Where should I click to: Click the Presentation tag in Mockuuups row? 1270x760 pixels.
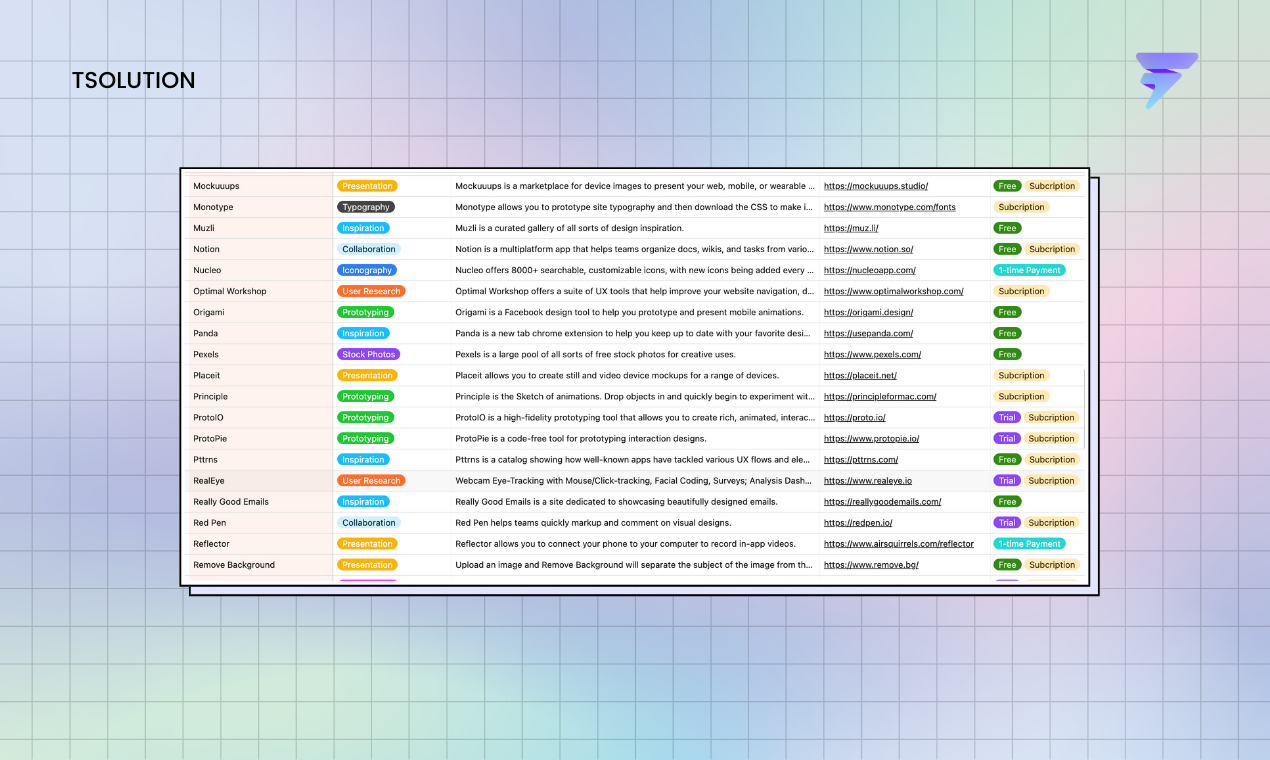(x=367, y=186)
